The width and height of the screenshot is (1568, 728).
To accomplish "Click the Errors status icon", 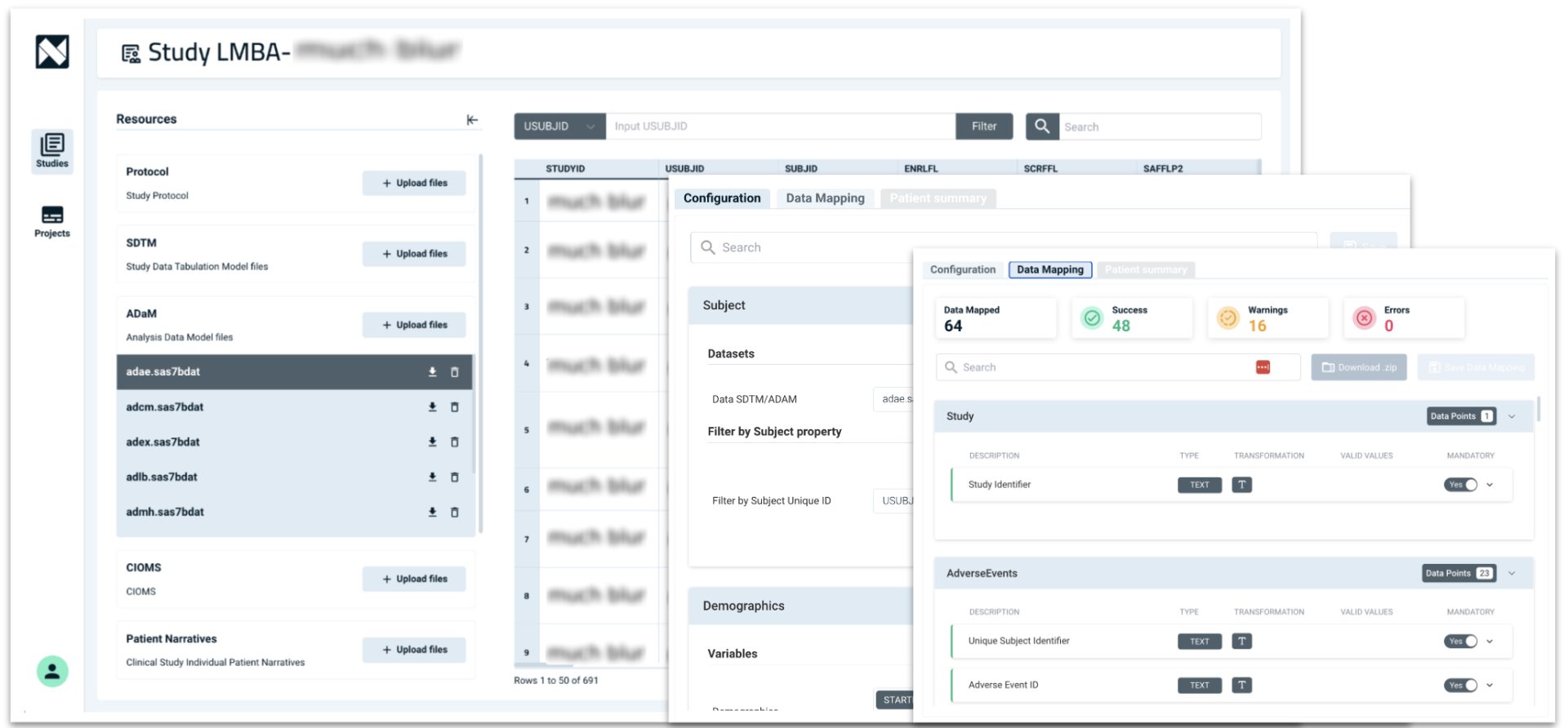I will 1365,318.
